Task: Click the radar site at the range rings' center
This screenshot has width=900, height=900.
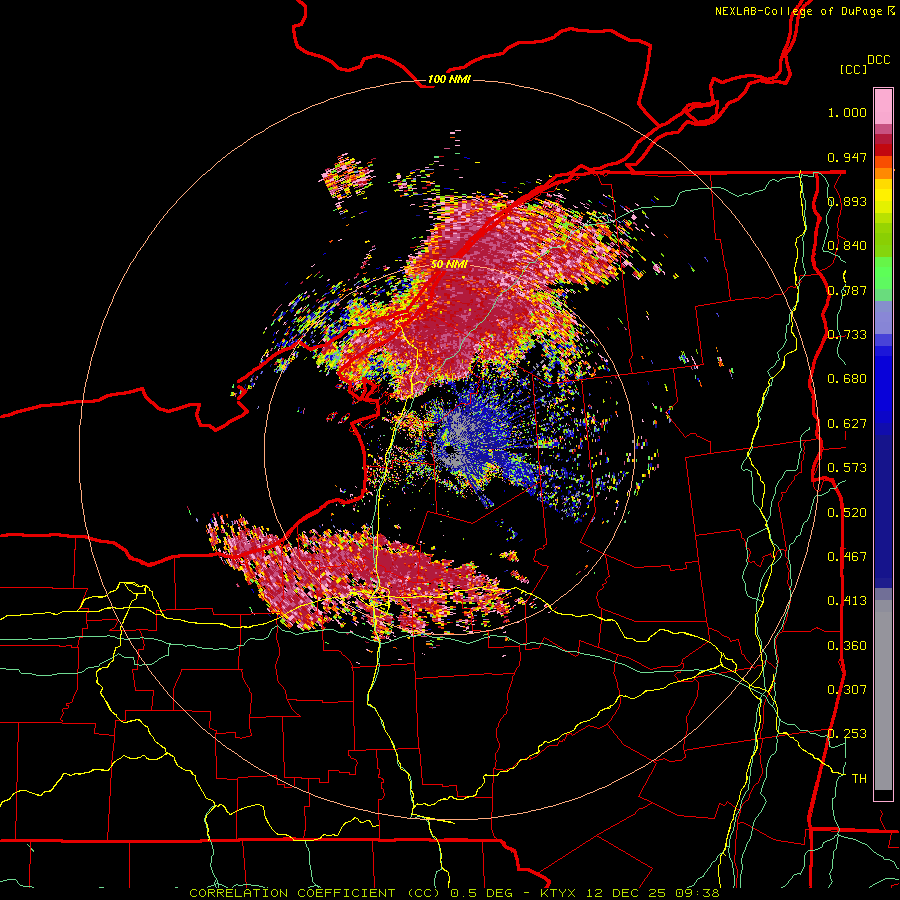Action: click(449, 450)
